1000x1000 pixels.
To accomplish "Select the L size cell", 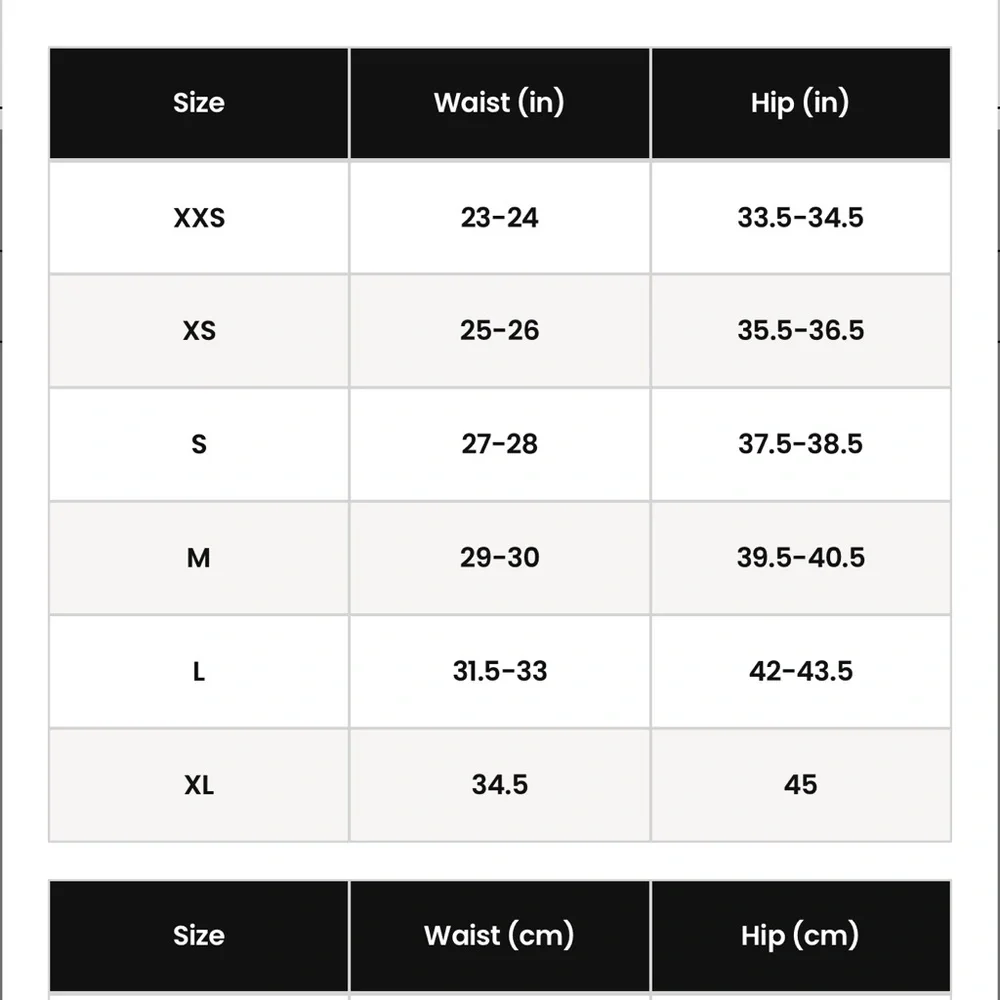I will [199, 672].
